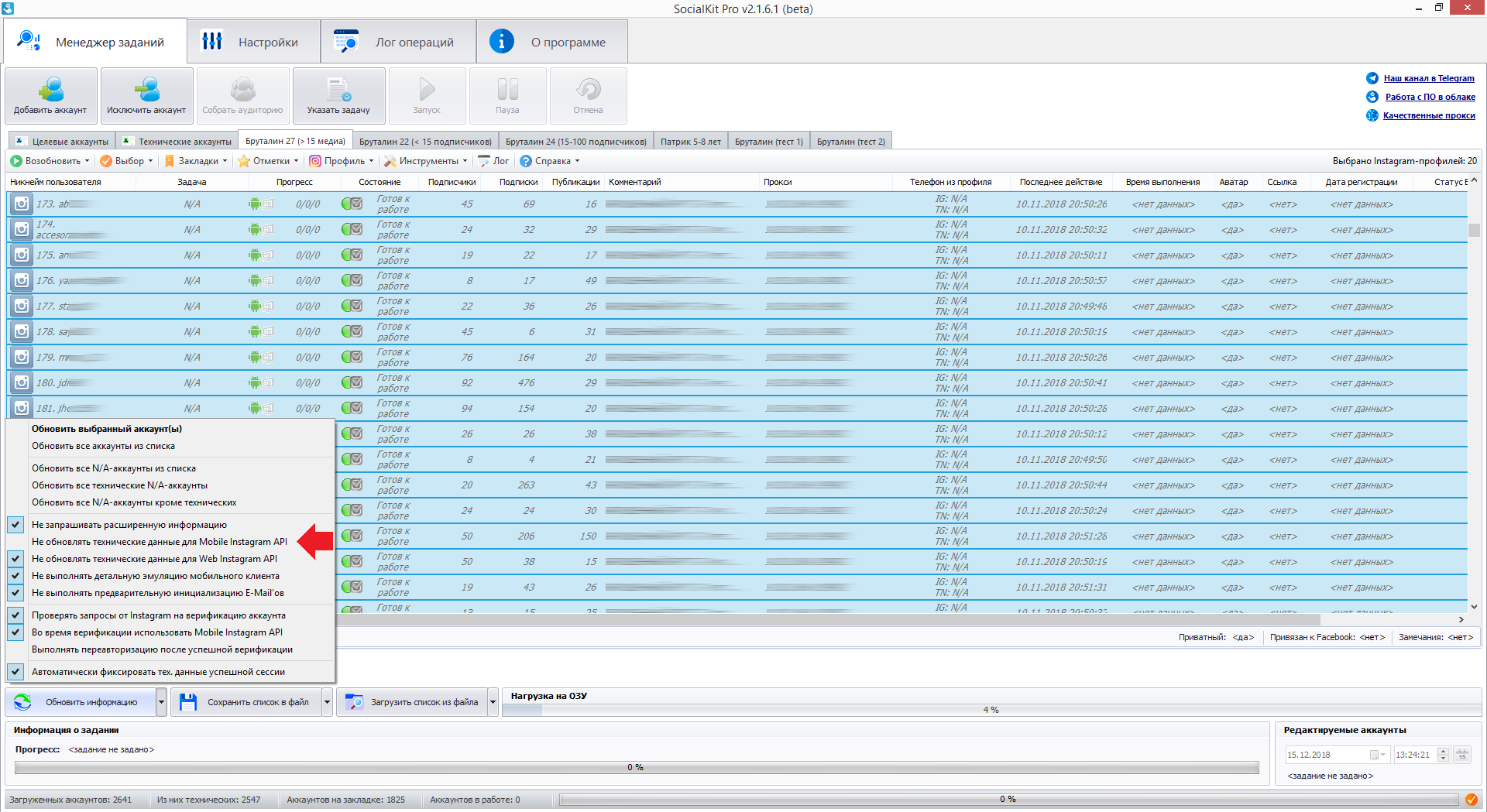Viewport: 1487px width, 812px height.
Task: Click the time stepper up arrow
Action: [1443, 751]
